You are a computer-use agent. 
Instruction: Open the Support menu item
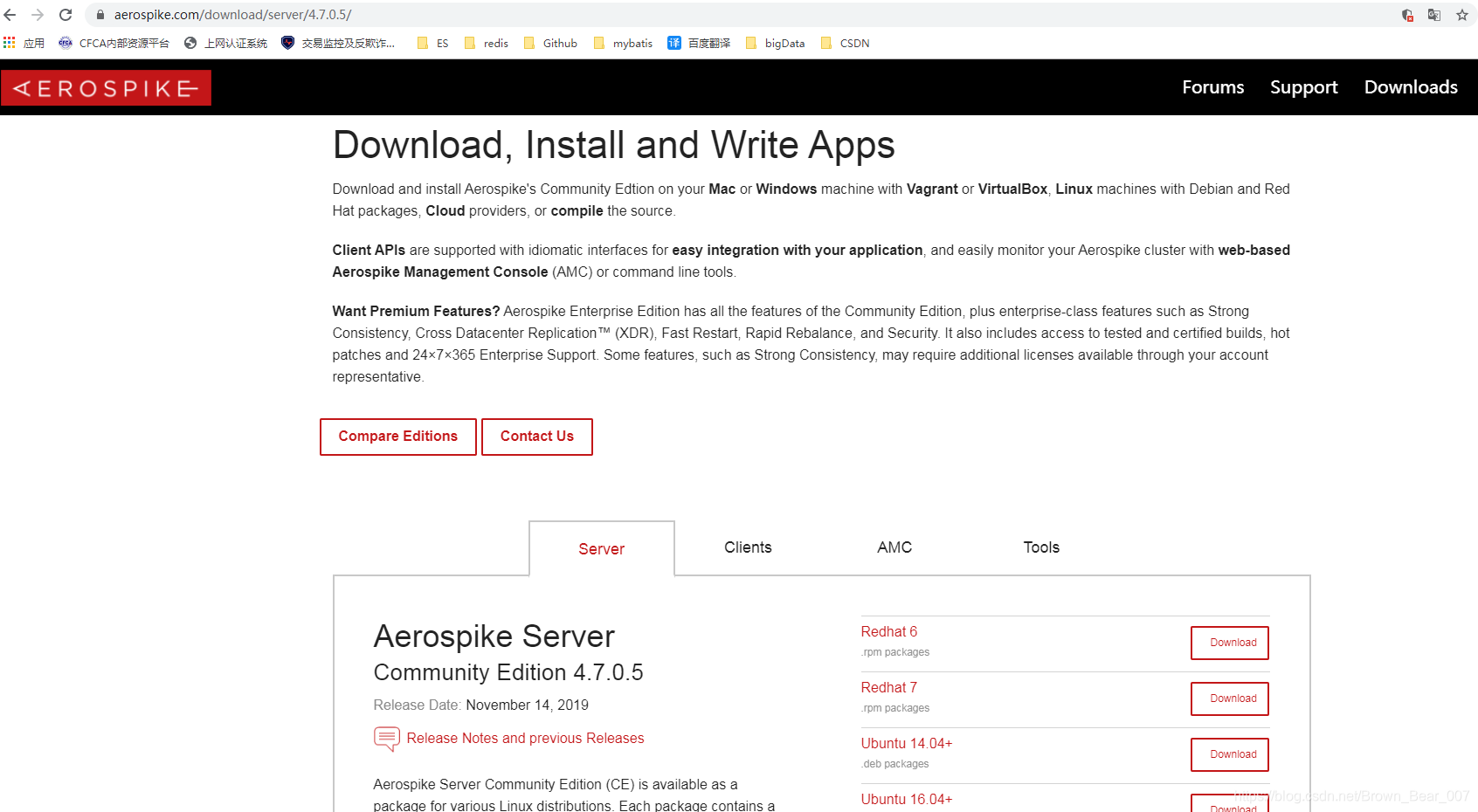1303,87
